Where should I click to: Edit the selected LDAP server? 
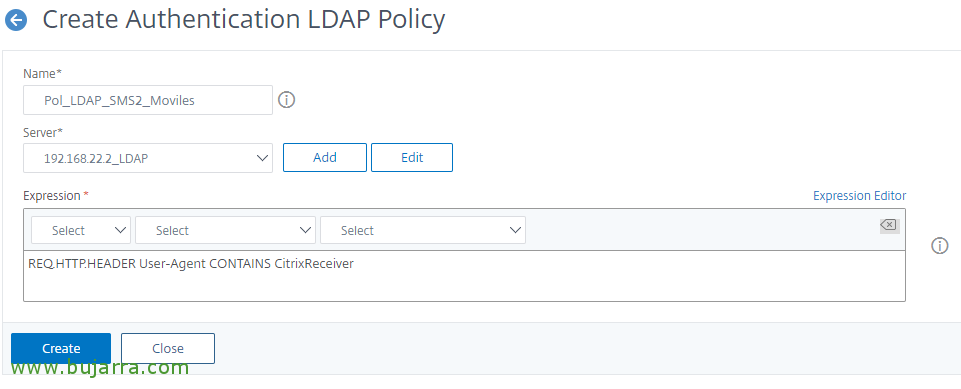(x=412, y=157)
